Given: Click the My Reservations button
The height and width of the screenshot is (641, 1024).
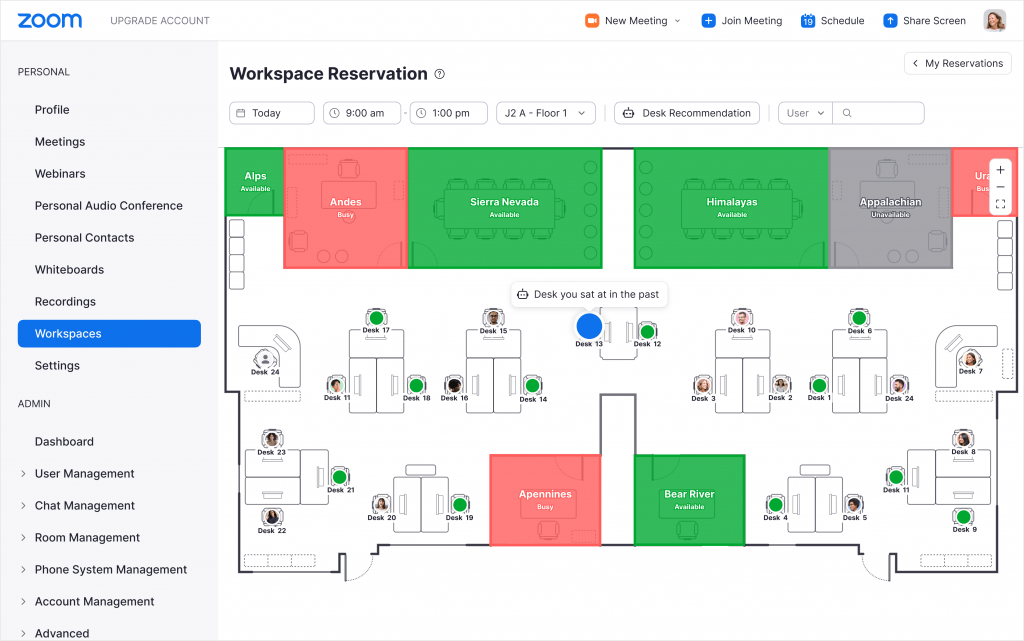Looking at the screenshot, I should [x=957, y=63].
